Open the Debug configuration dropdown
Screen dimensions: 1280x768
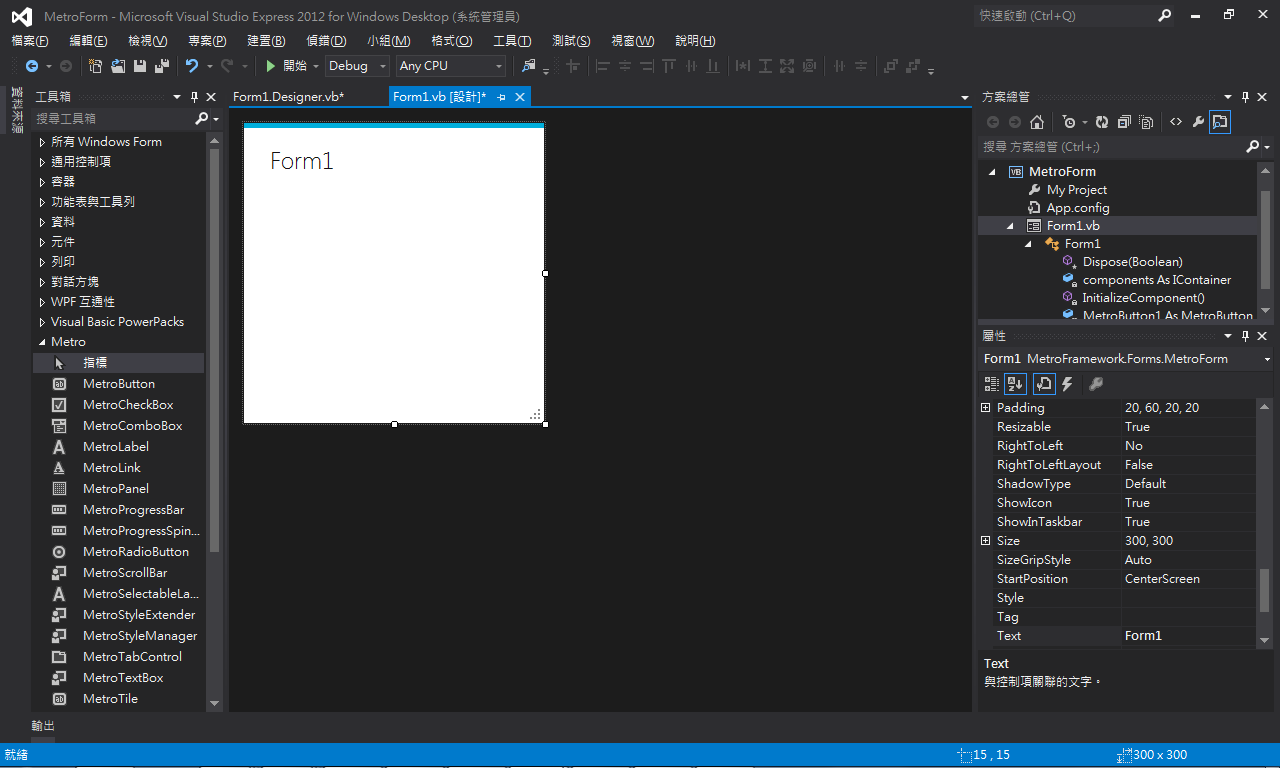pyautogui.click(x=383, y=66)
